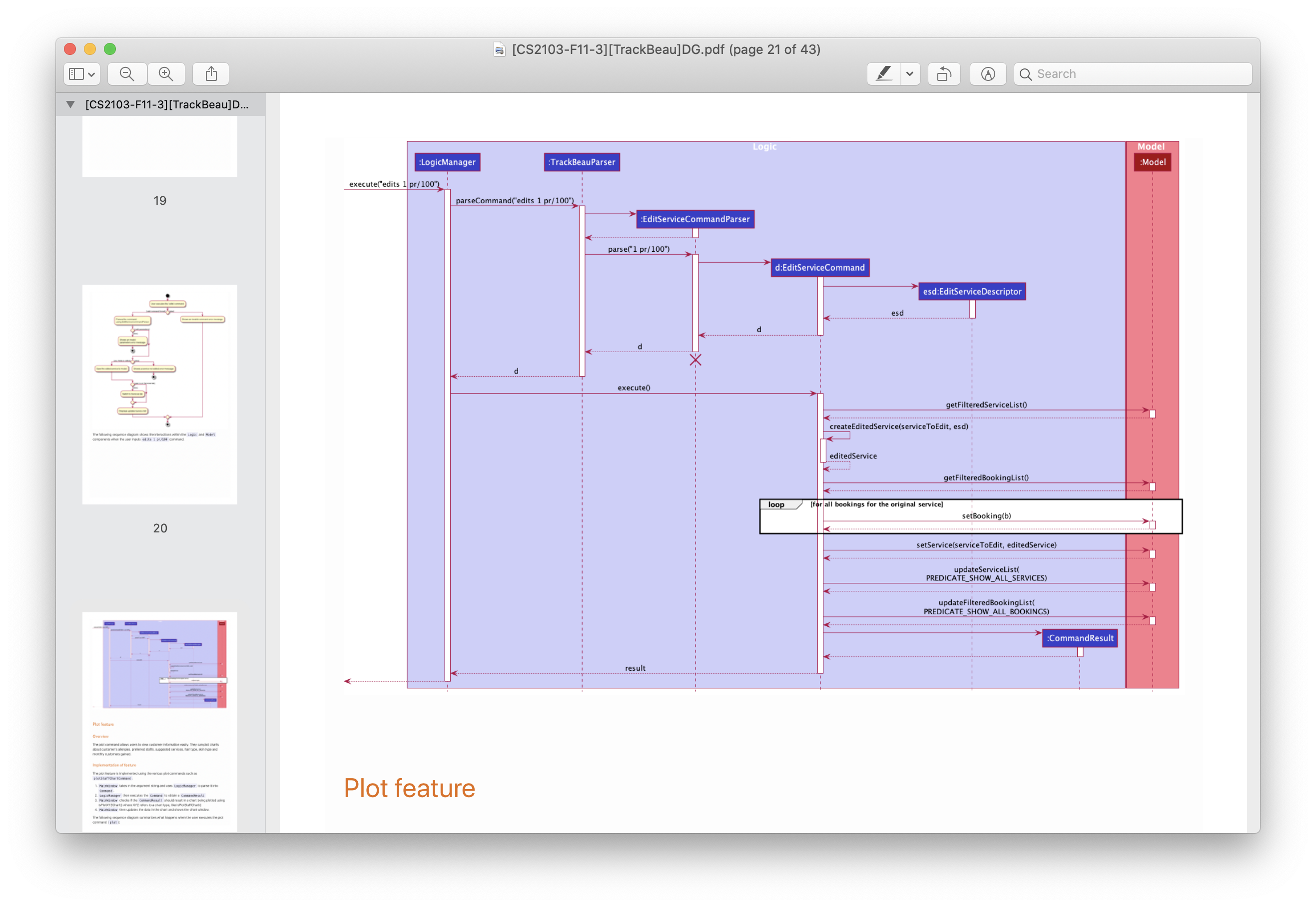The height and width of the screenshot is (907, 1316).
Task: Select page 21 thumbnail with sequence diagram
Action: tap(160, 722)
